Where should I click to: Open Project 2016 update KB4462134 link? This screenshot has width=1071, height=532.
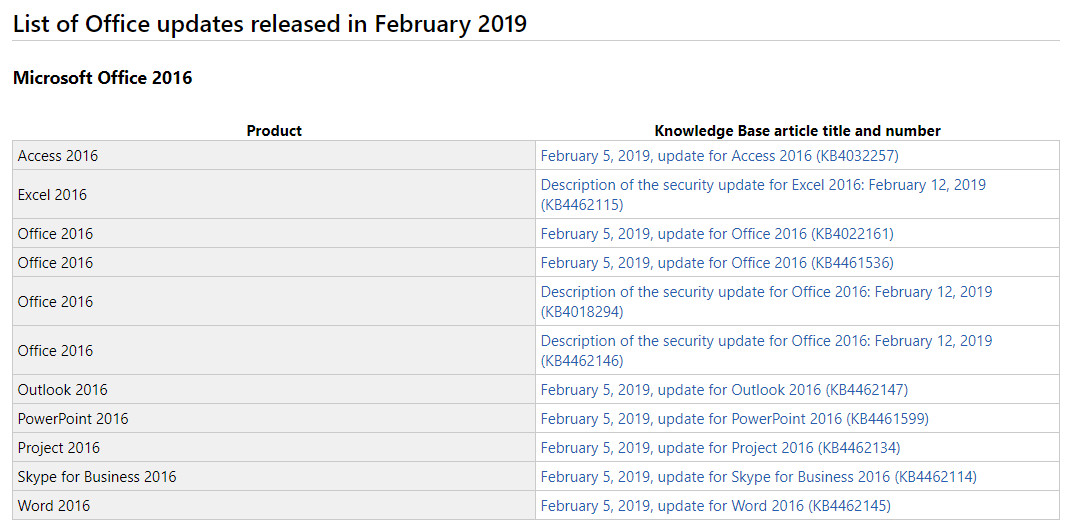click(x=721, y=447)
